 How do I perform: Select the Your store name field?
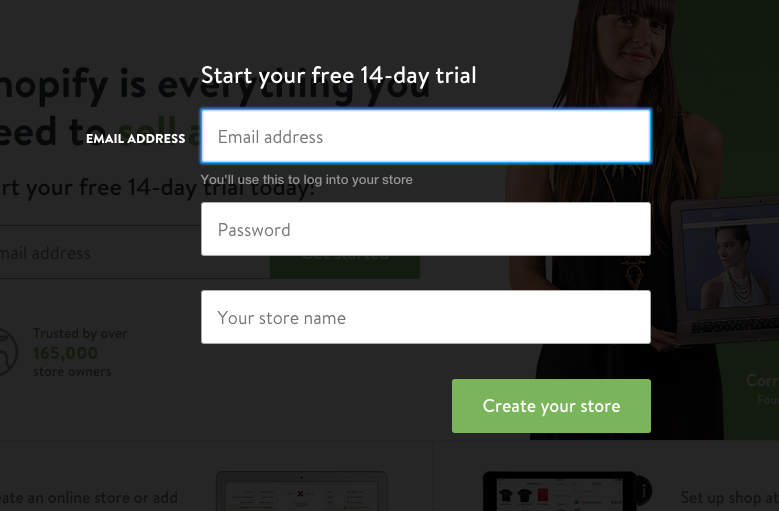point(426,317)
